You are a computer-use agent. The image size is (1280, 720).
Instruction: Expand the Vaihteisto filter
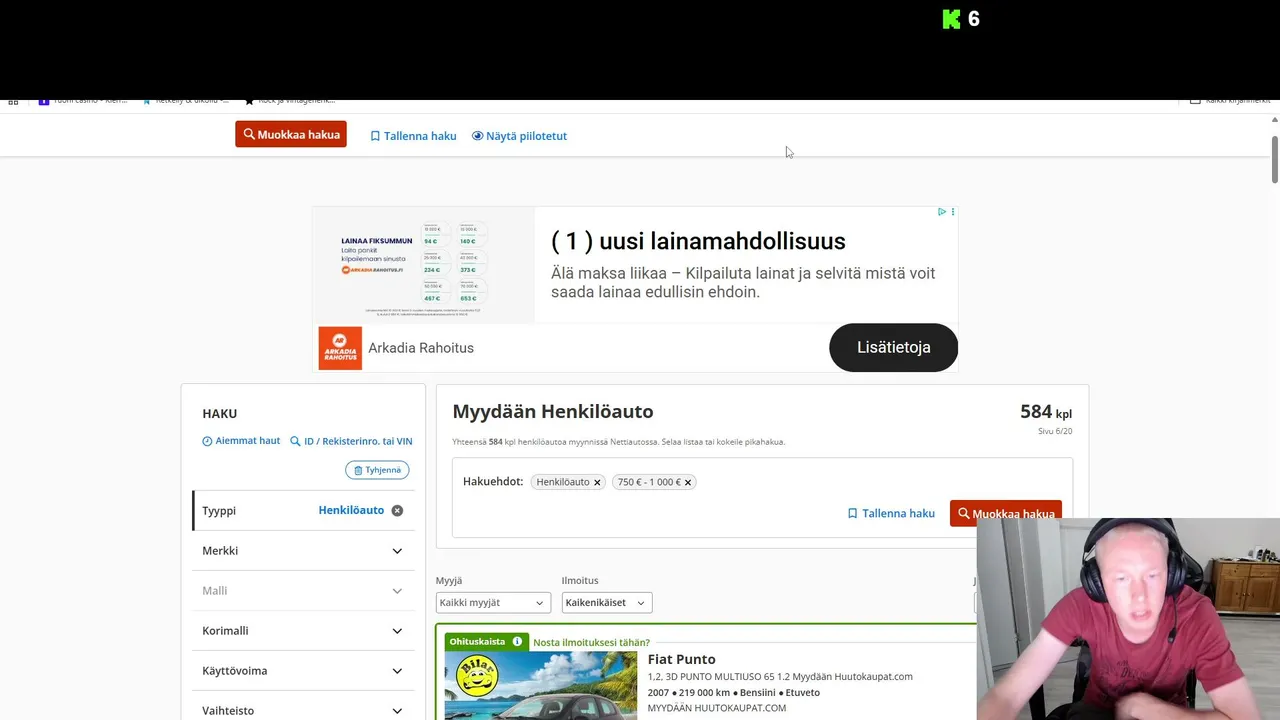pyautogui.click(x=303, y=708)
